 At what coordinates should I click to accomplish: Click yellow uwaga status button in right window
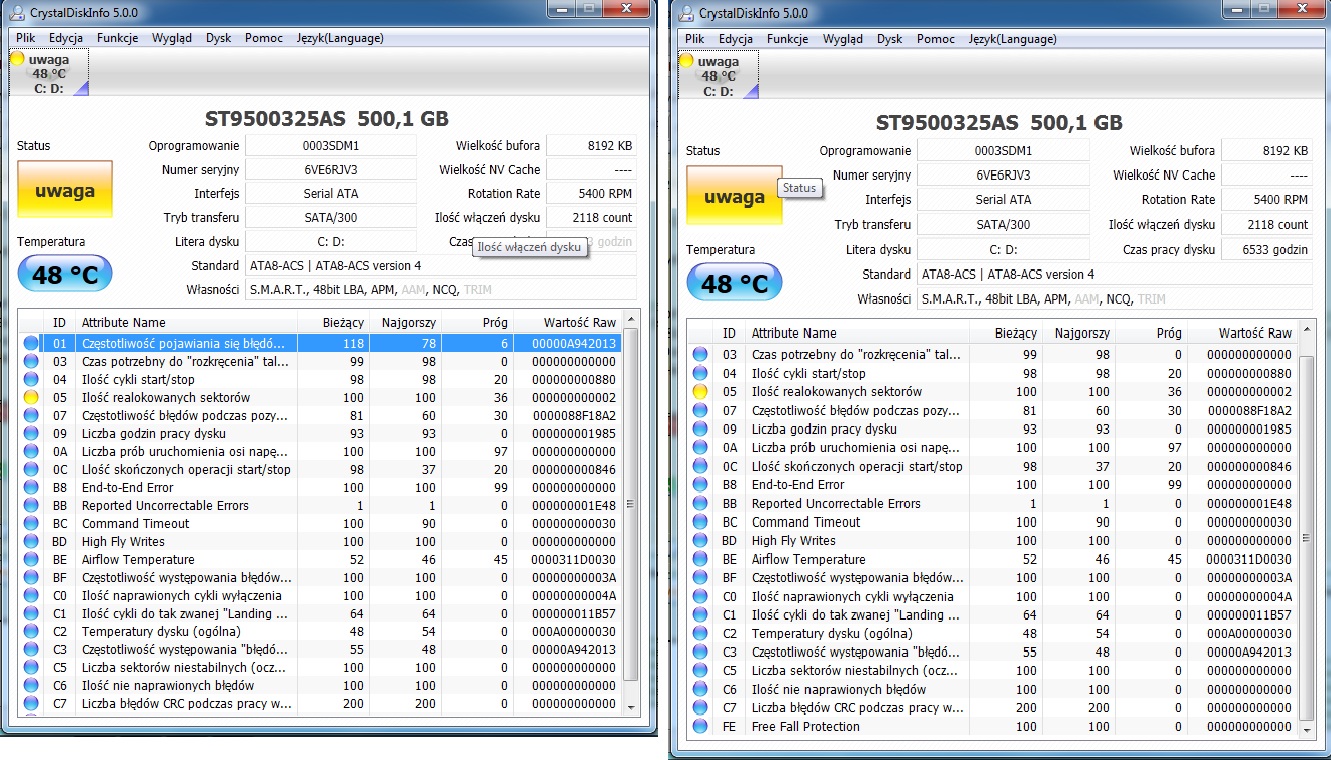tap(734, 195)
